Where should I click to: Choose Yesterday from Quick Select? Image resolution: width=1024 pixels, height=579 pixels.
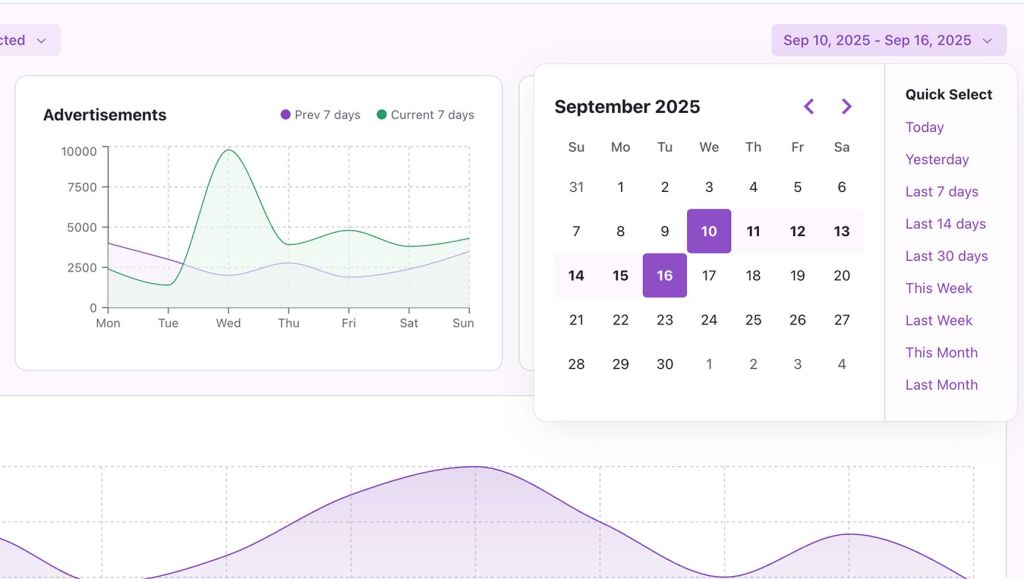coord(937,159)
